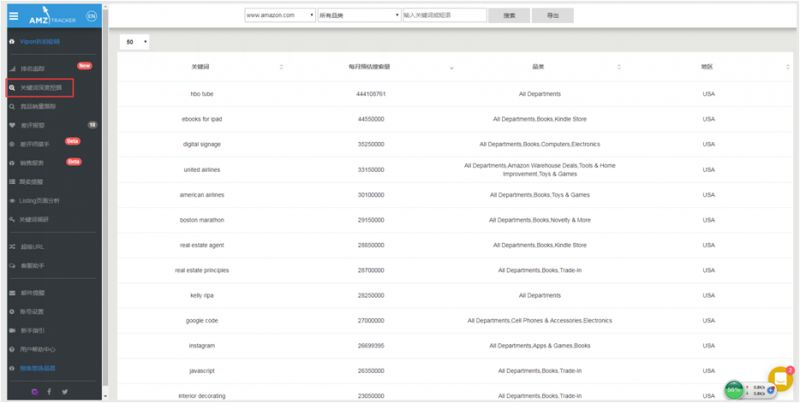800x403 pixels.
Task: Open the red-boxed keyword deep mining entry
Action: coord(40,88)
